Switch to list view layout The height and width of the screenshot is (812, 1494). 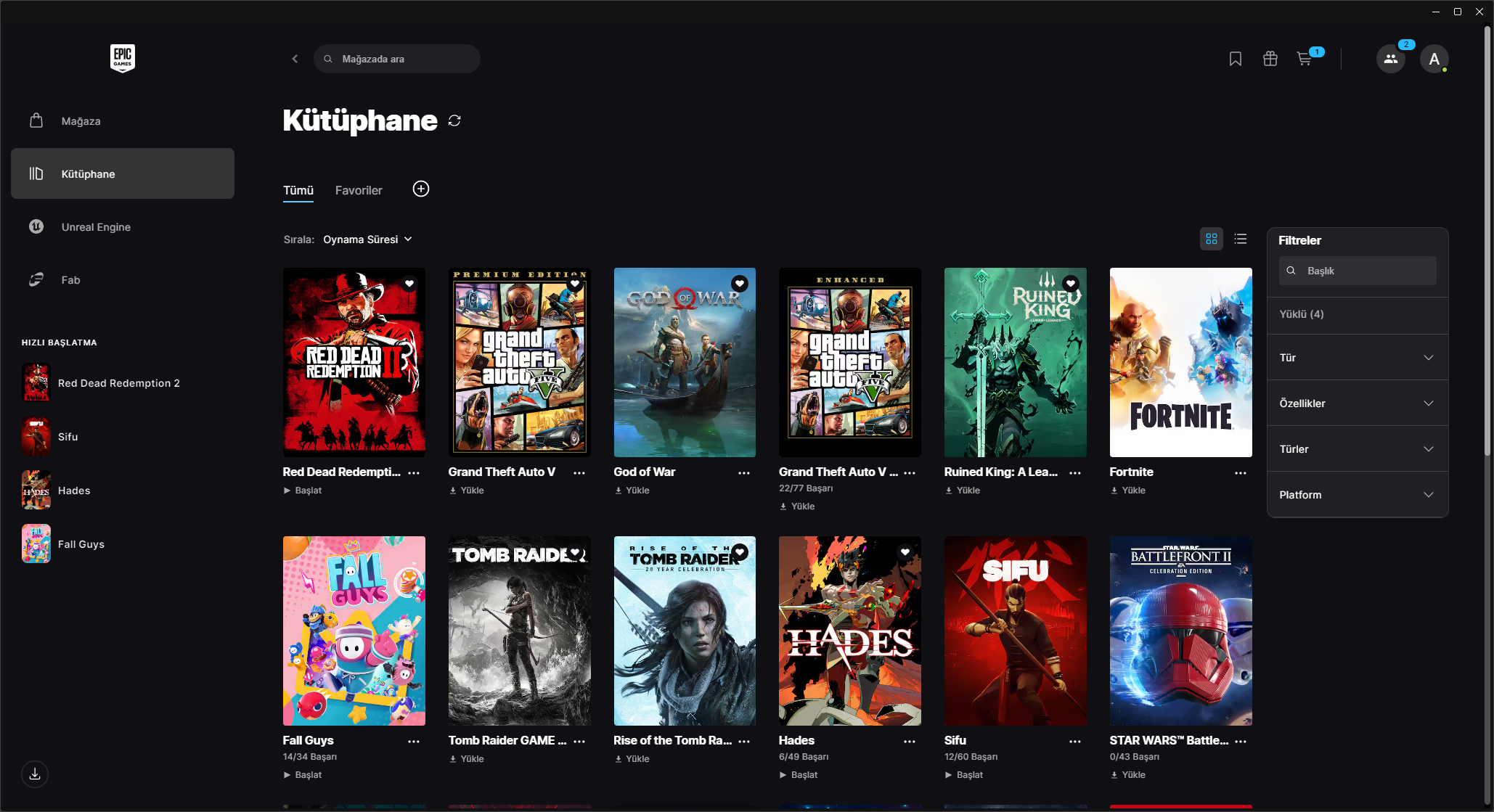(x=1241, y=239)
